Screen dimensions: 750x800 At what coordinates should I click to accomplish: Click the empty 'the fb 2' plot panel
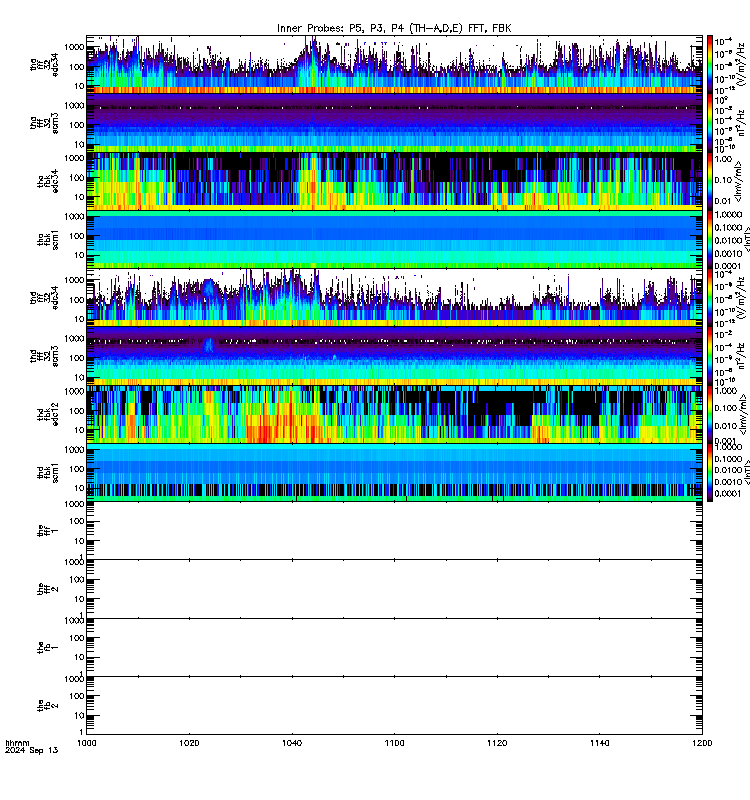click(394, 706)
